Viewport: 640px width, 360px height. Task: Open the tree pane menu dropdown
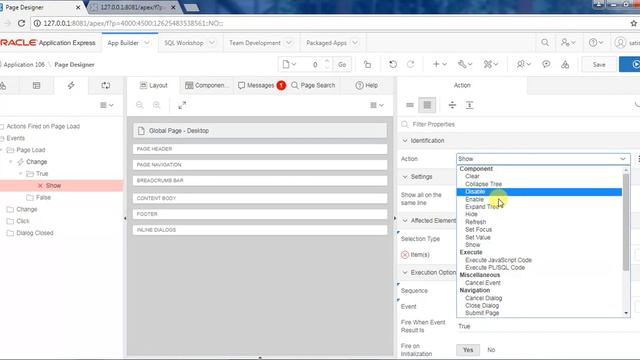pos(107,105)
